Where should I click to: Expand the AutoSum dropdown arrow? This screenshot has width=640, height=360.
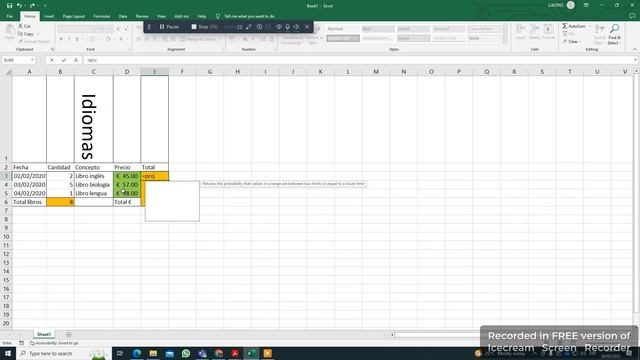pos(589,26)
